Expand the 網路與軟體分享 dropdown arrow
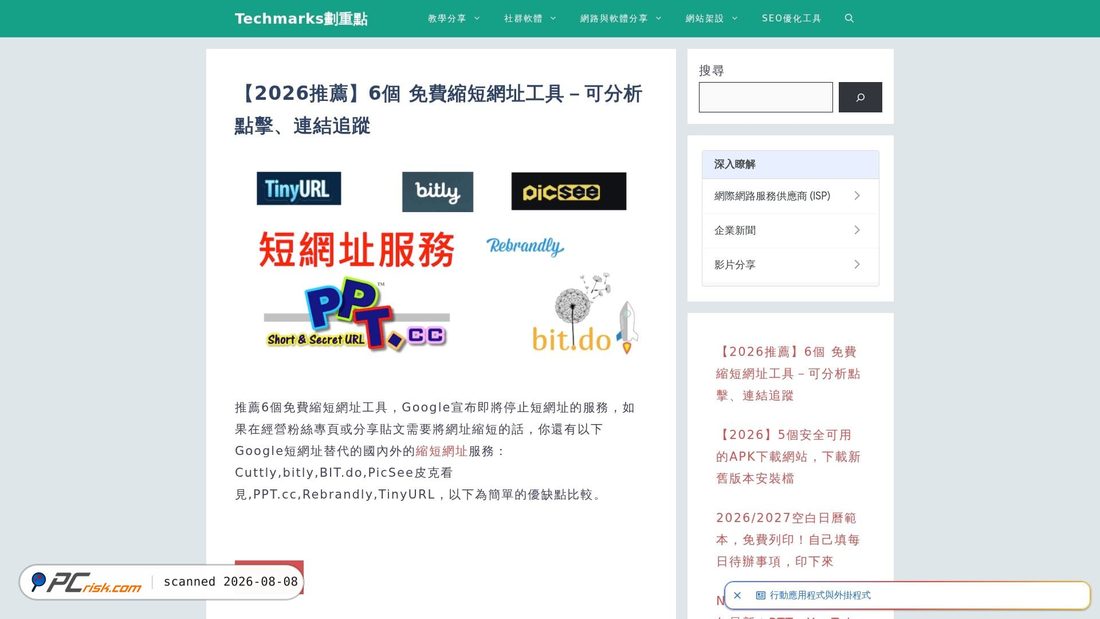Viewport: 1100px width, 619px height. coord(659,18)
